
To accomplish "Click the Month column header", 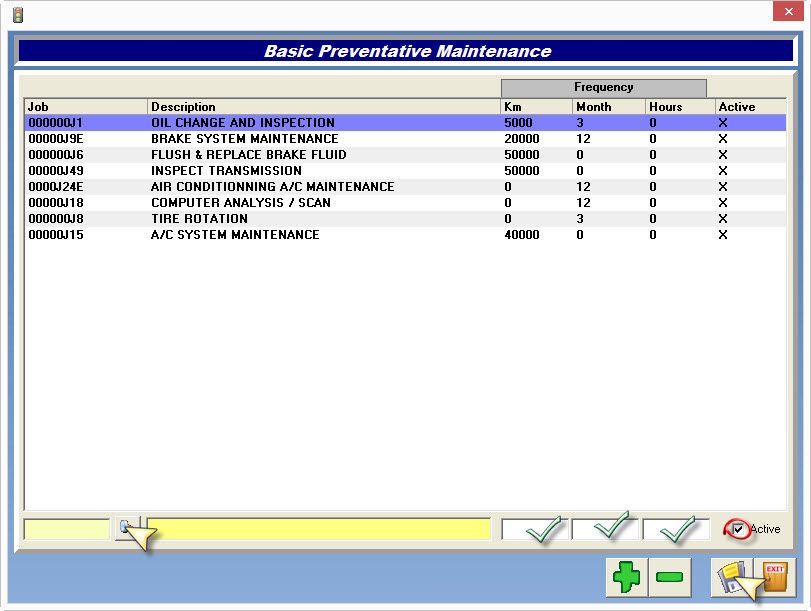I will (x=609, y=107).
